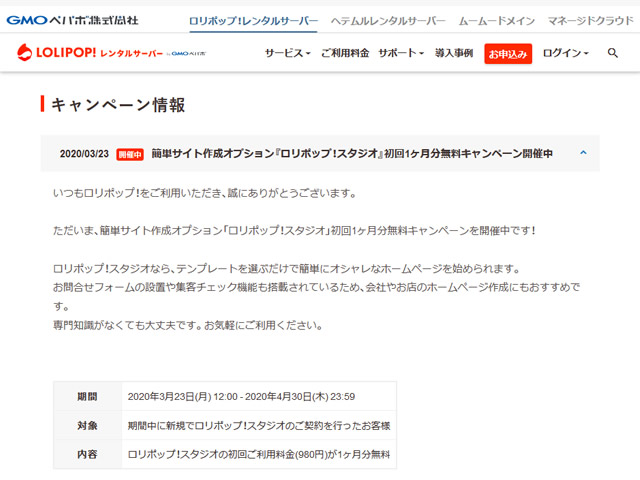The height and width of the screenshot is (480, 640).
Task: Click the GMO Pepabo company logo
Action: pyautogui.click(x=73, y=20)
